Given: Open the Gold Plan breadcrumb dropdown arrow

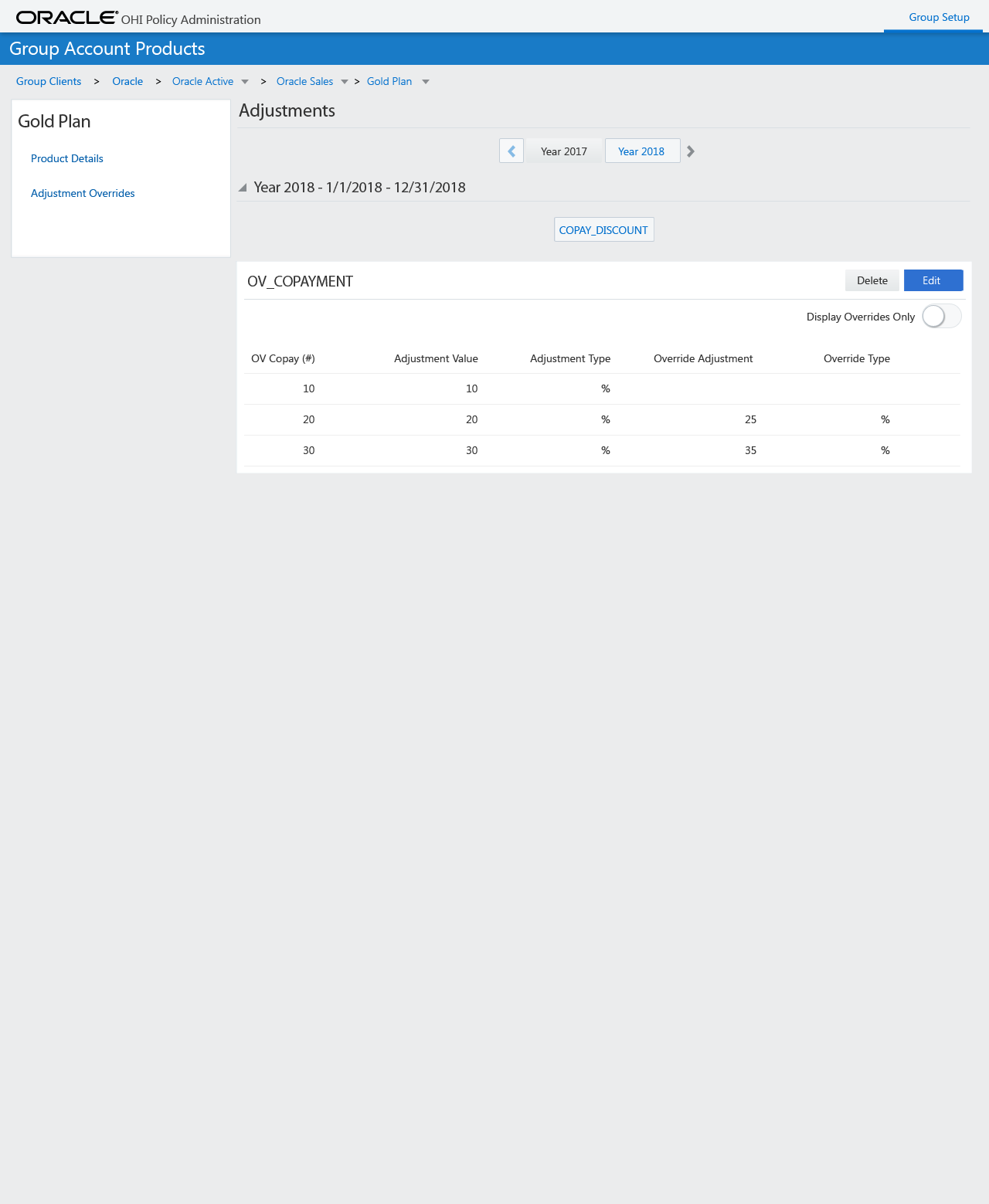Looking at the screenshot, I should tap(426, 82).
